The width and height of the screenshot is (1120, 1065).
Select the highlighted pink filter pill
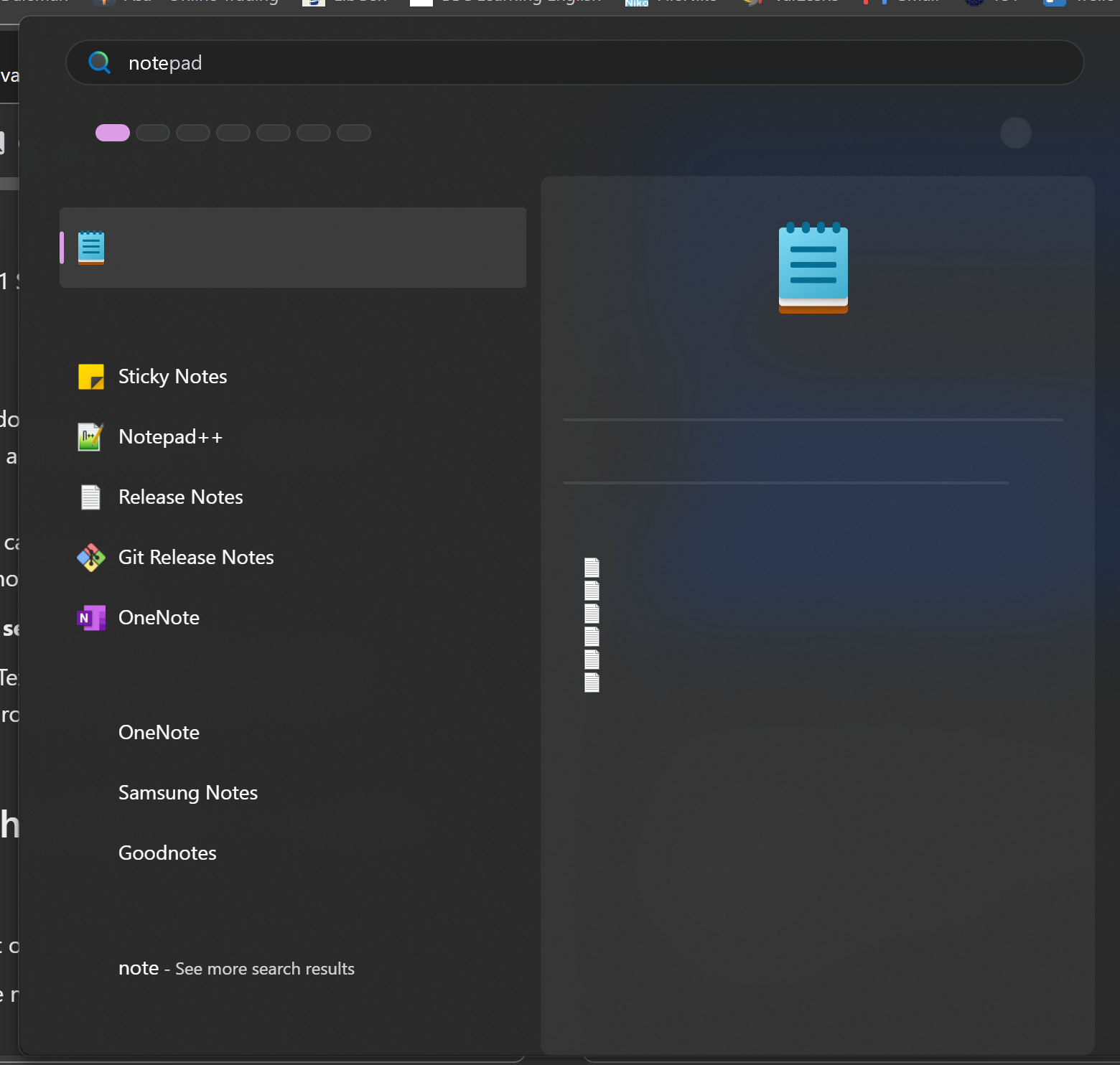[113, 133]
